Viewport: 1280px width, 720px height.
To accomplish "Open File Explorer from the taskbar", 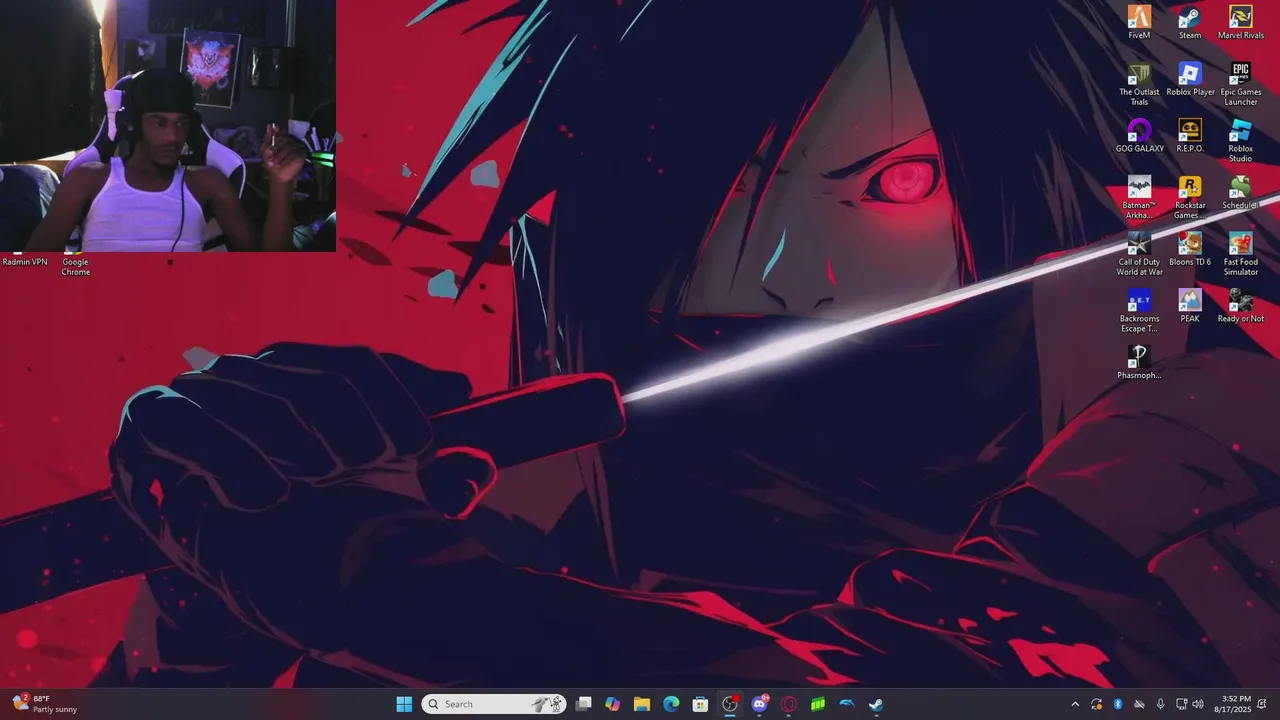I will 642,704.
